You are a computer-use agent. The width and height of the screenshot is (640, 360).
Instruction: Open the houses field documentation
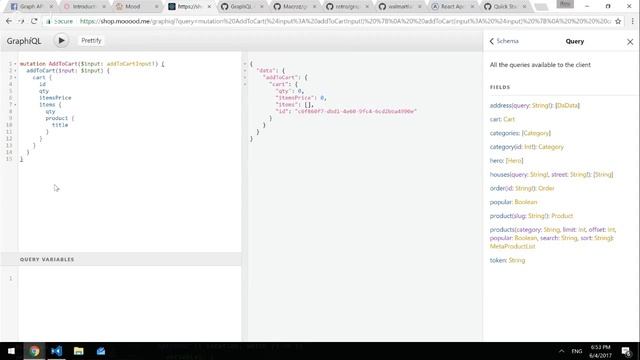(x=500, y=175)
